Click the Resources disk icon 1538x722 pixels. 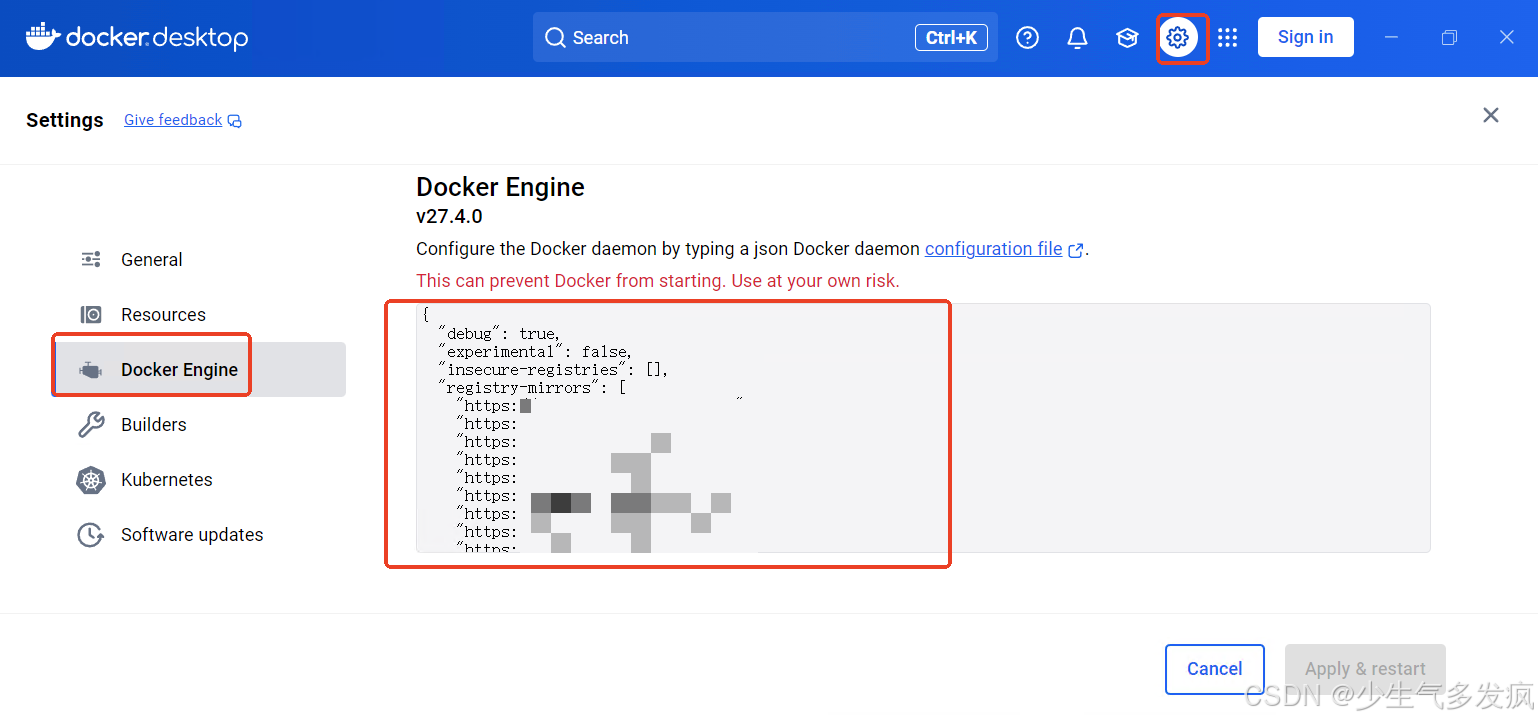[91, 315]
